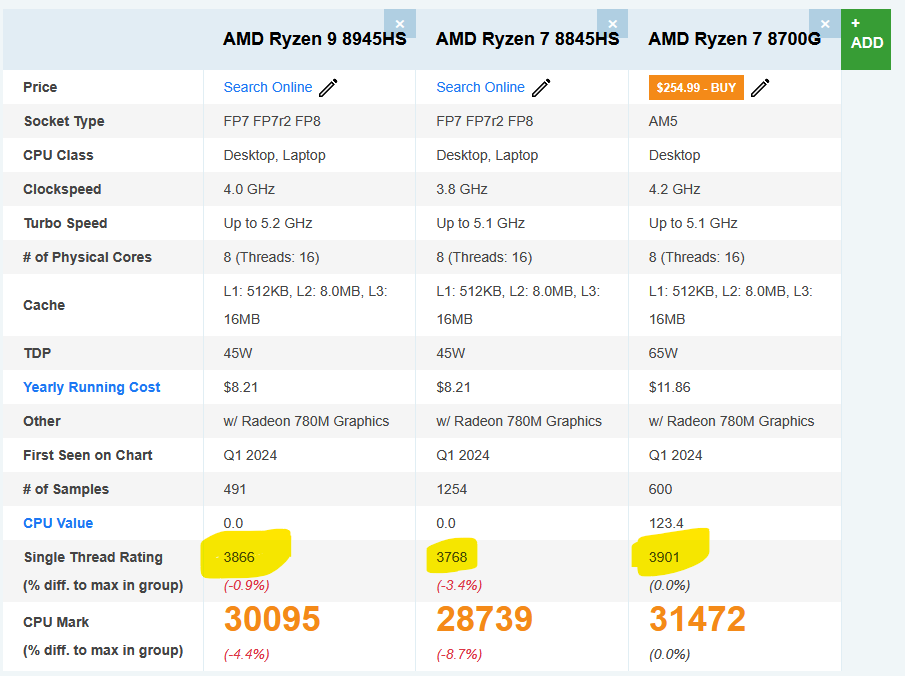
Task: Click the Cache row label
Action: (x=44, y=305)
